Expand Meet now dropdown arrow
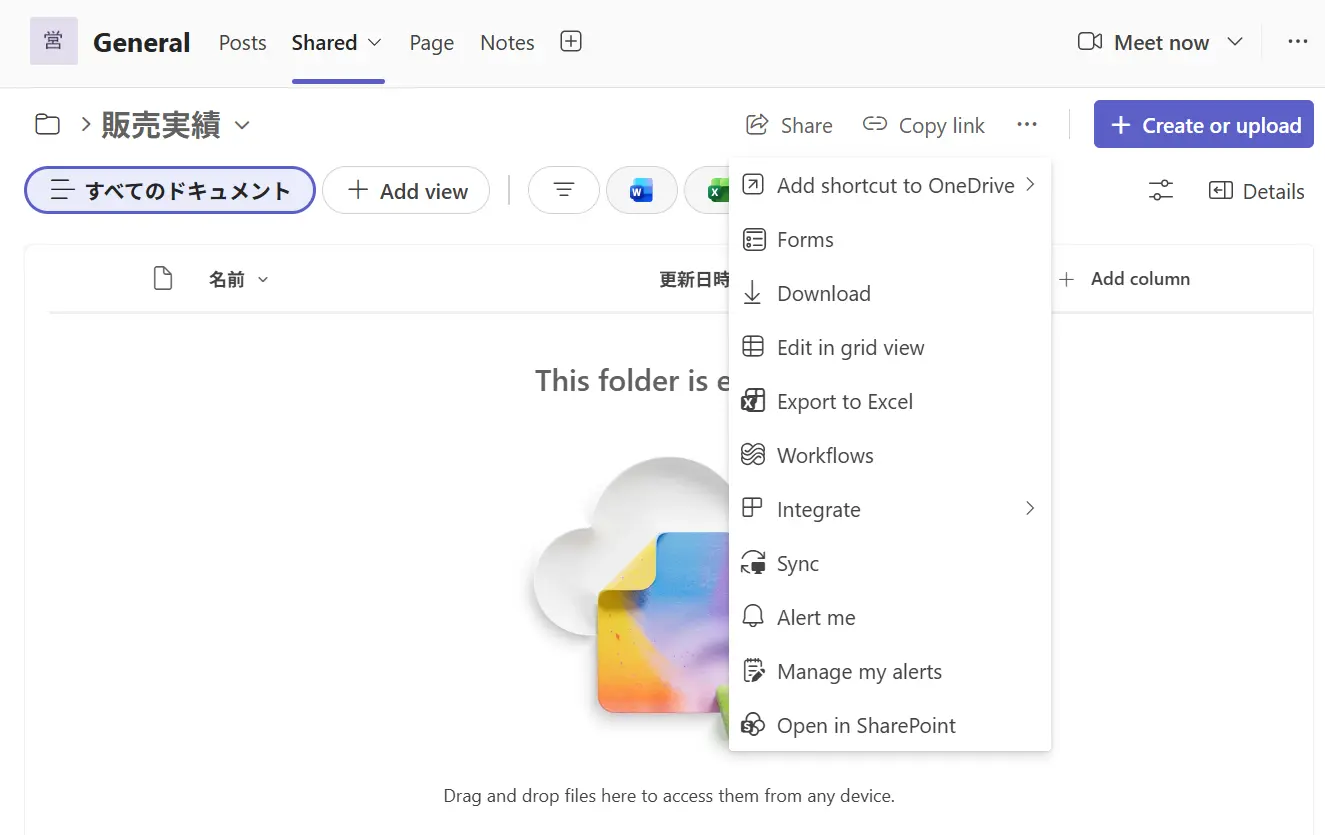 tap(1235, 42)
